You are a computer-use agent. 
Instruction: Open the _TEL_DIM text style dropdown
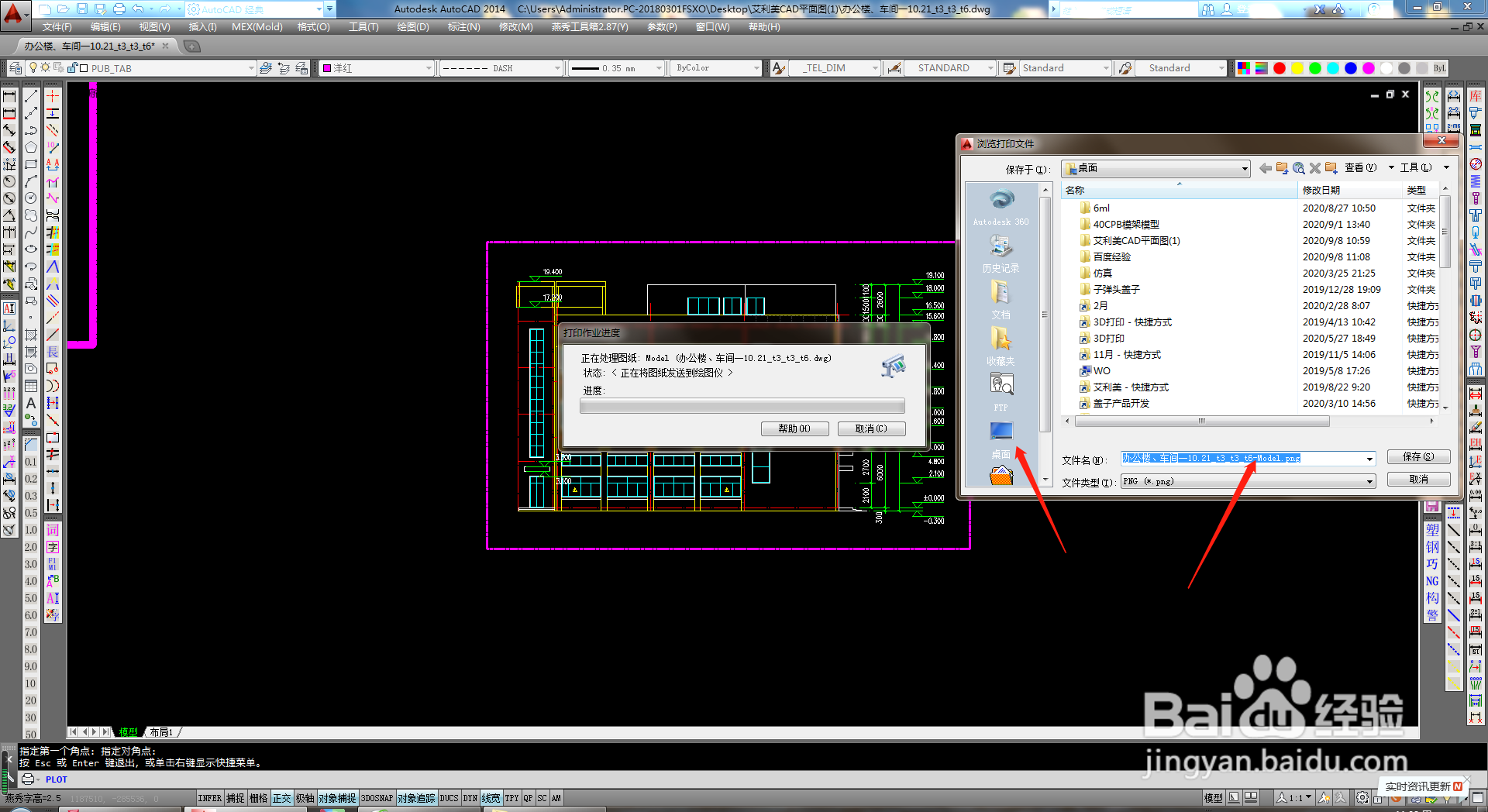[876, 68]
